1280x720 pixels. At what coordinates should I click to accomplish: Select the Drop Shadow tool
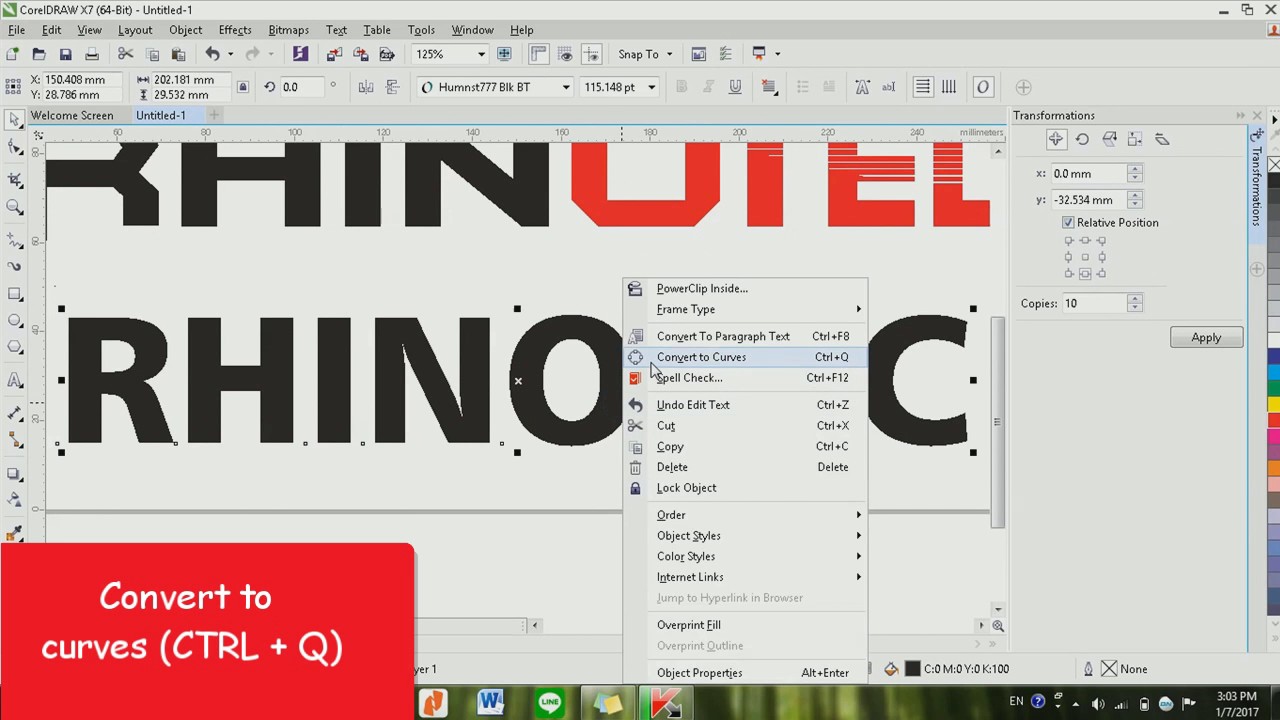point(15,473)
